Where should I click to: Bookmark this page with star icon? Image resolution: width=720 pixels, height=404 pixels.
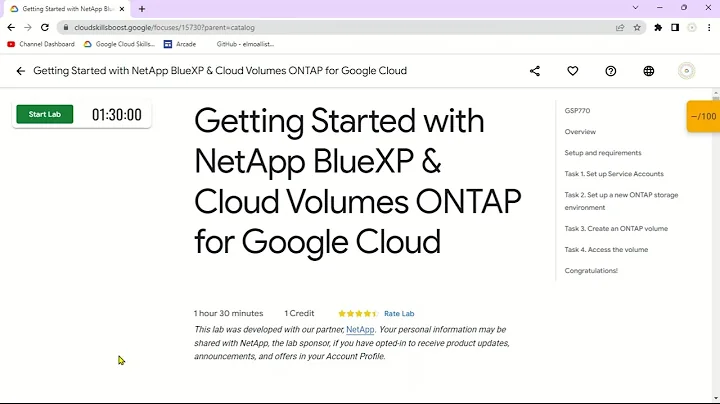click(637, 28)
